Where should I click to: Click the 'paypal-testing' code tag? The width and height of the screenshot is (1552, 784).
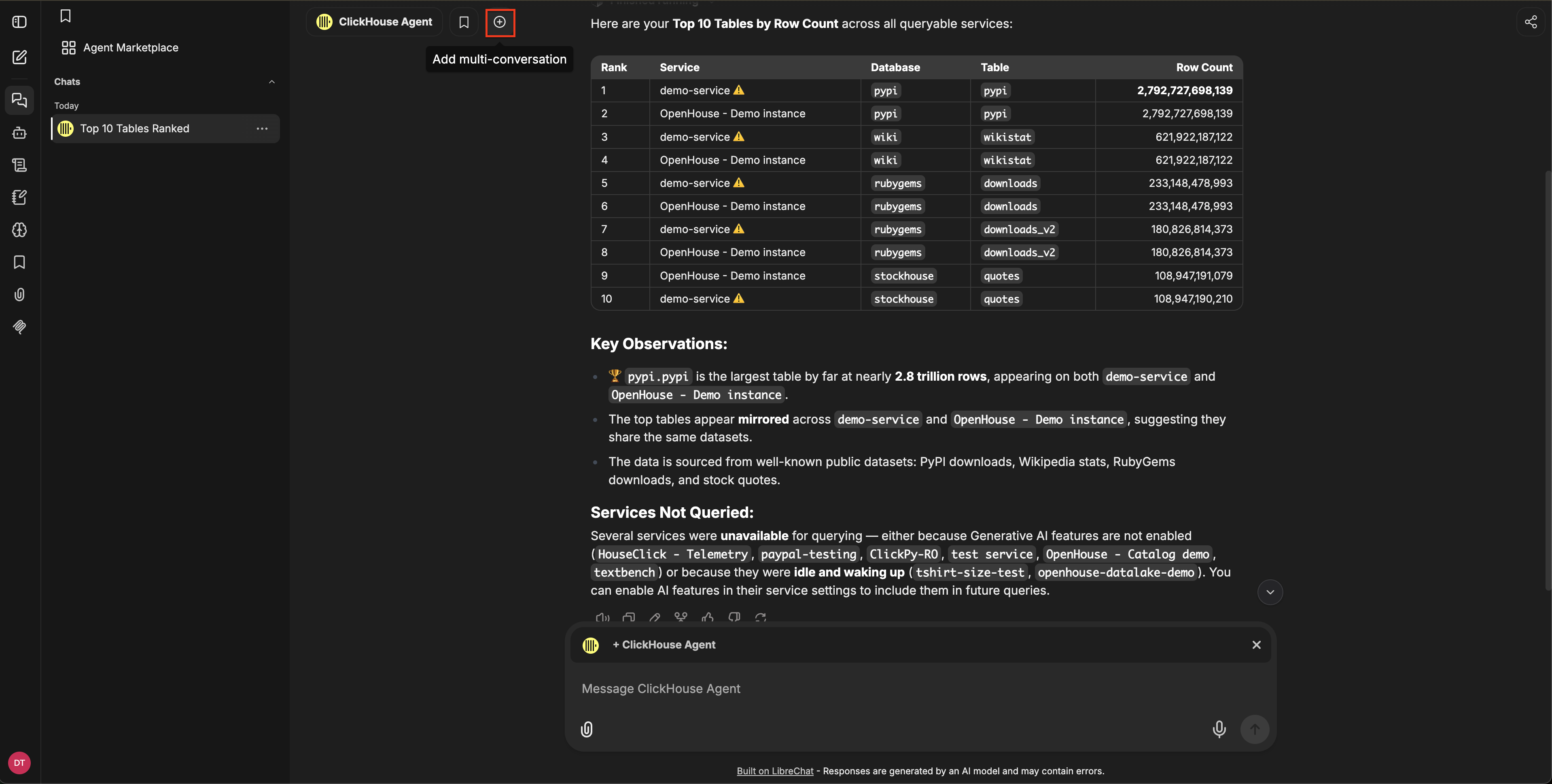click(808, 554)
